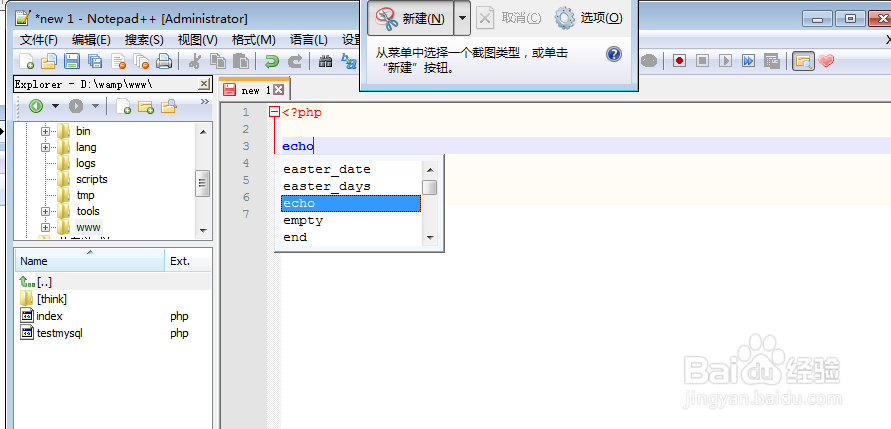Select the logs folder
The height and width of the screenshot is (429, 891).
pyautogui.click(x=85, y=163)
